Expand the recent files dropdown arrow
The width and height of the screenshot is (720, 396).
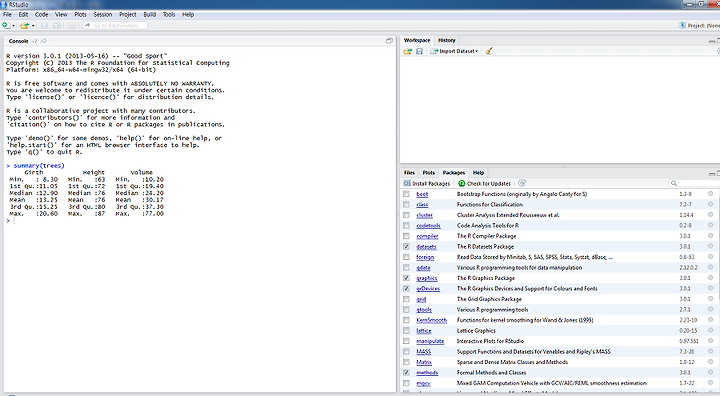[x=33, y=26]
